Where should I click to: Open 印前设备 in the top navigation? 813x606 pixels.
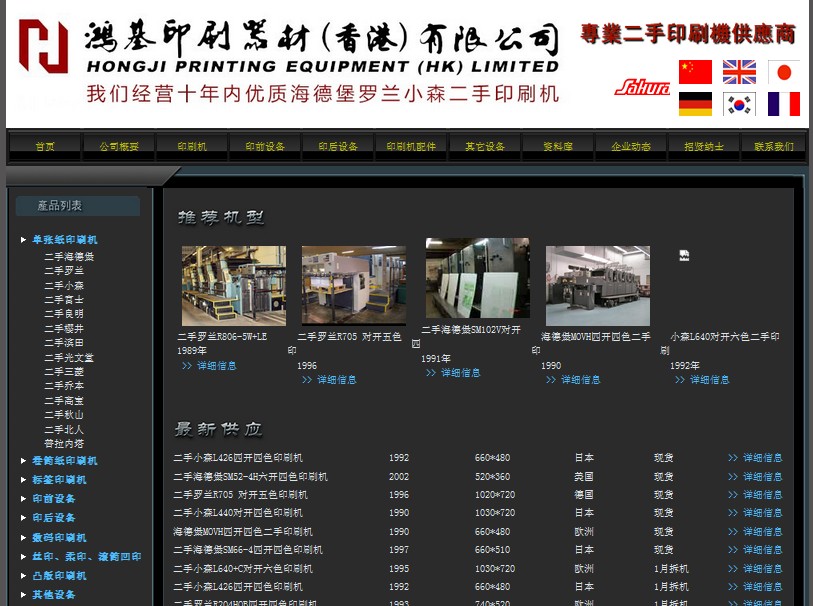point(265,147)
